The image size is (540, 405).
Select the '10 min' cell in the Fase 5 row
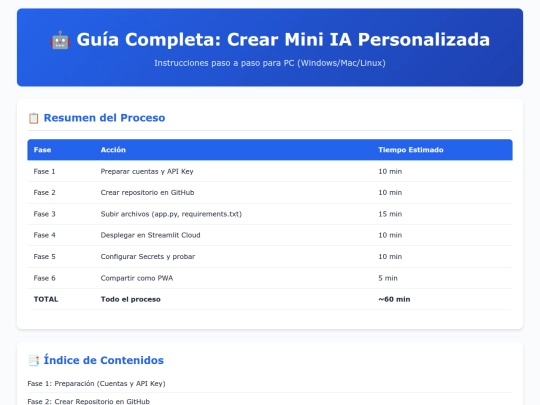(390, 257)
